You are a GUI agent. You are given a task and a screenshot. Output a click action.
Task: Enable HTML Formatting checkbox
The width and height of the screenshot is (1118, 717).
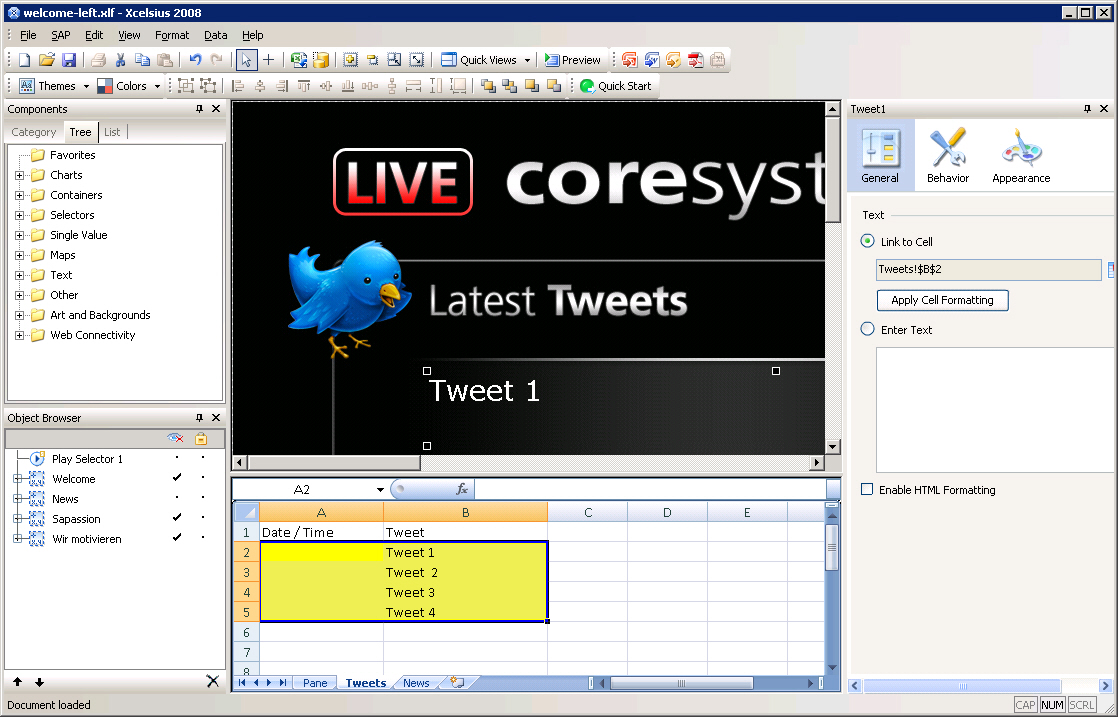867,490
